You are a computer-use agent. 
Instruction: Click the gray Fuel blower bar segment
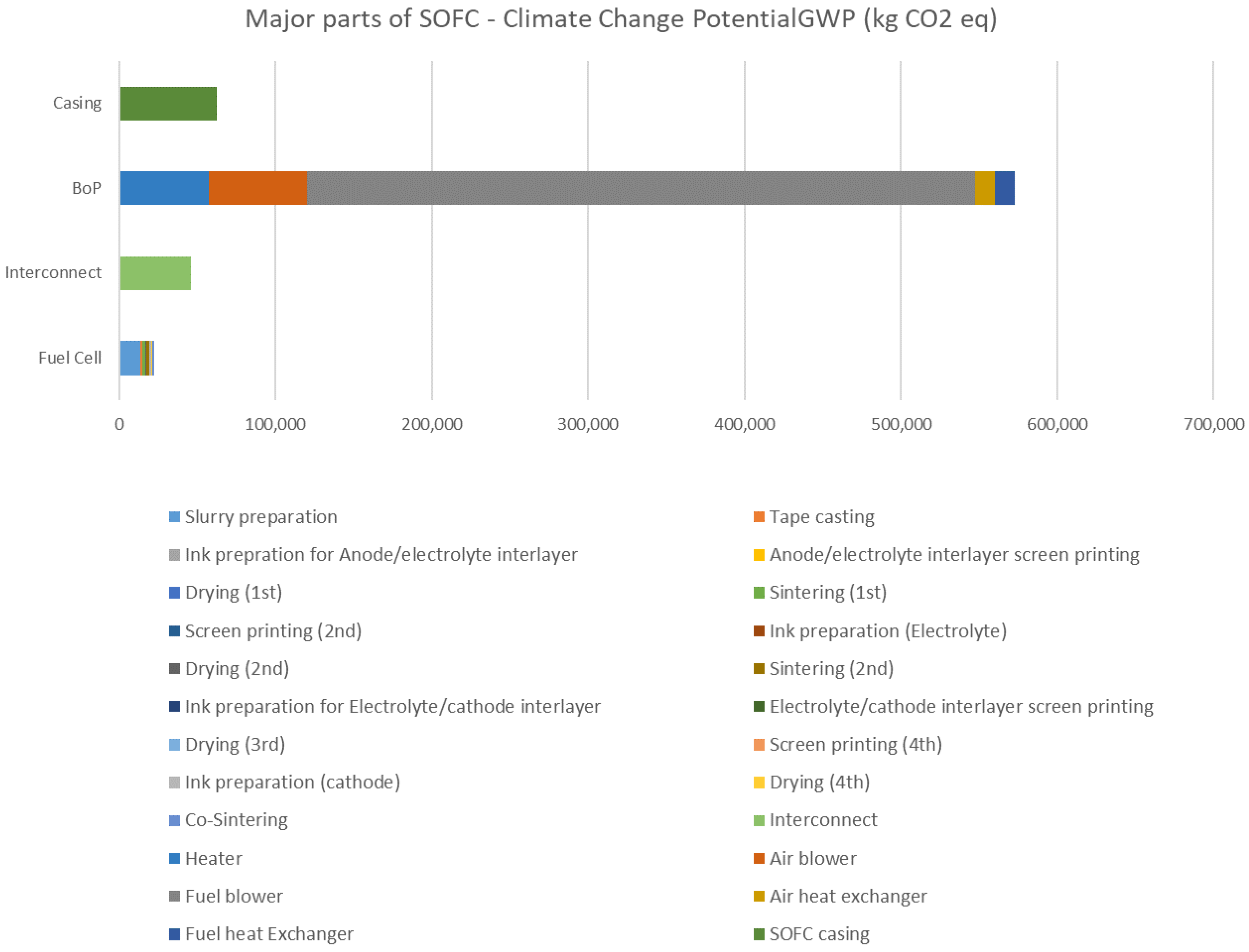click(640, 188)
